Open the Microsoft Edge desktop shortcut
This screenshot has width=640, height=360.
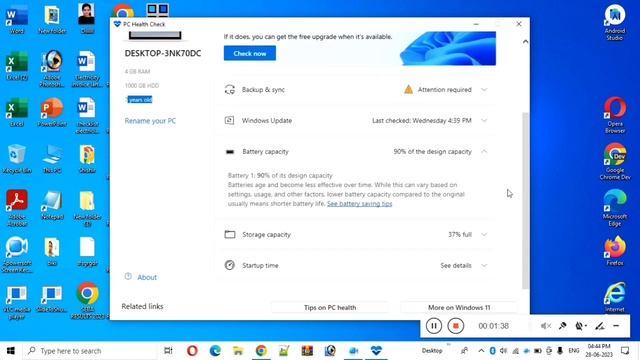(615, 208)
